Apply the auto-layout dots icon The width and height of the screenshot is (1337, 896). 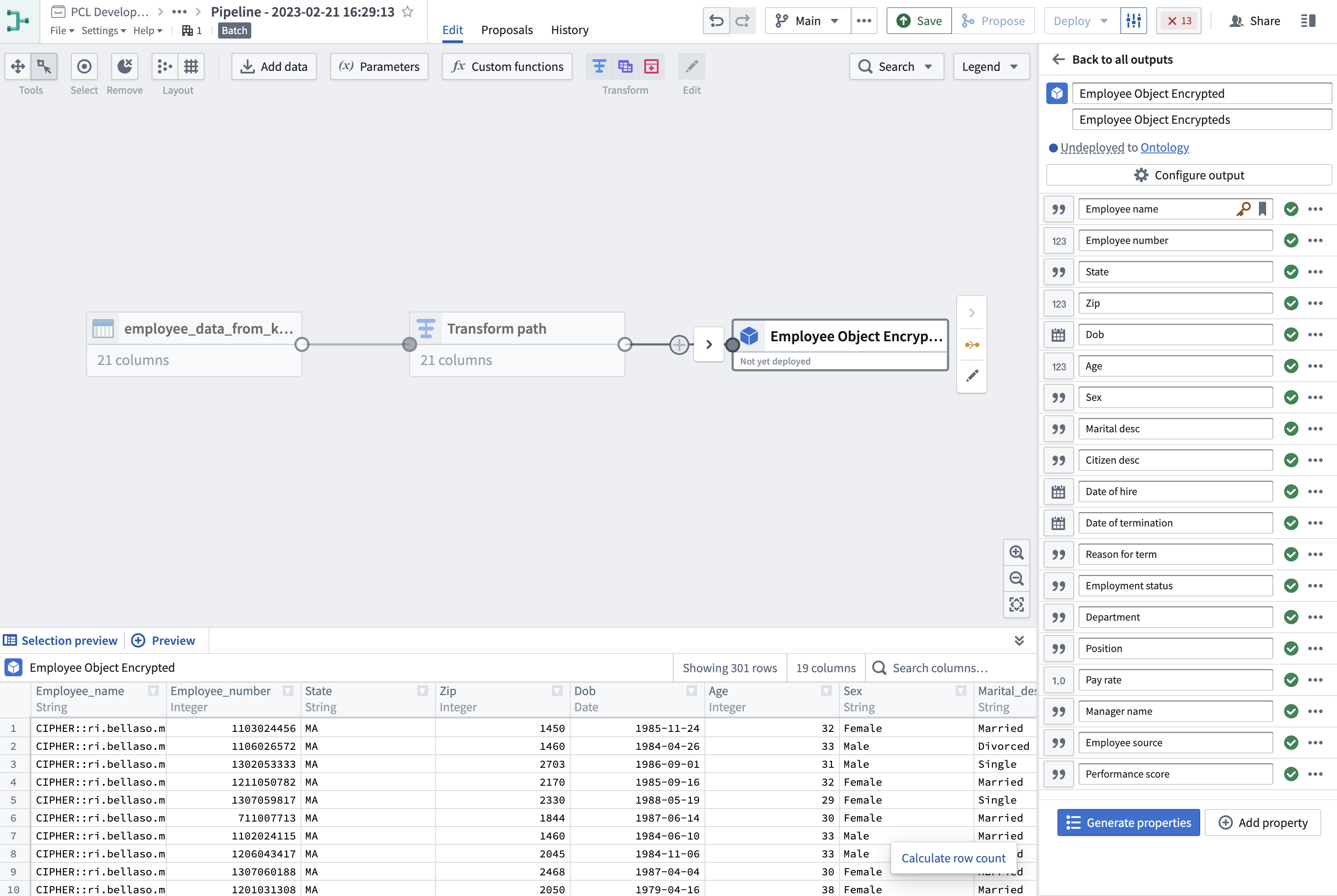pos(165,67)
